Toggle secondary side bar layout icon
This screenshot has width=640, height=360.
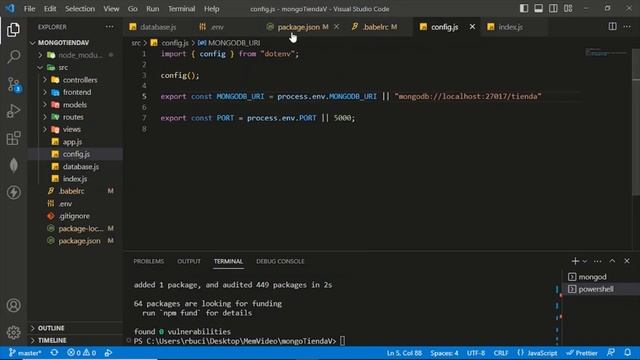tap(553, 9)
